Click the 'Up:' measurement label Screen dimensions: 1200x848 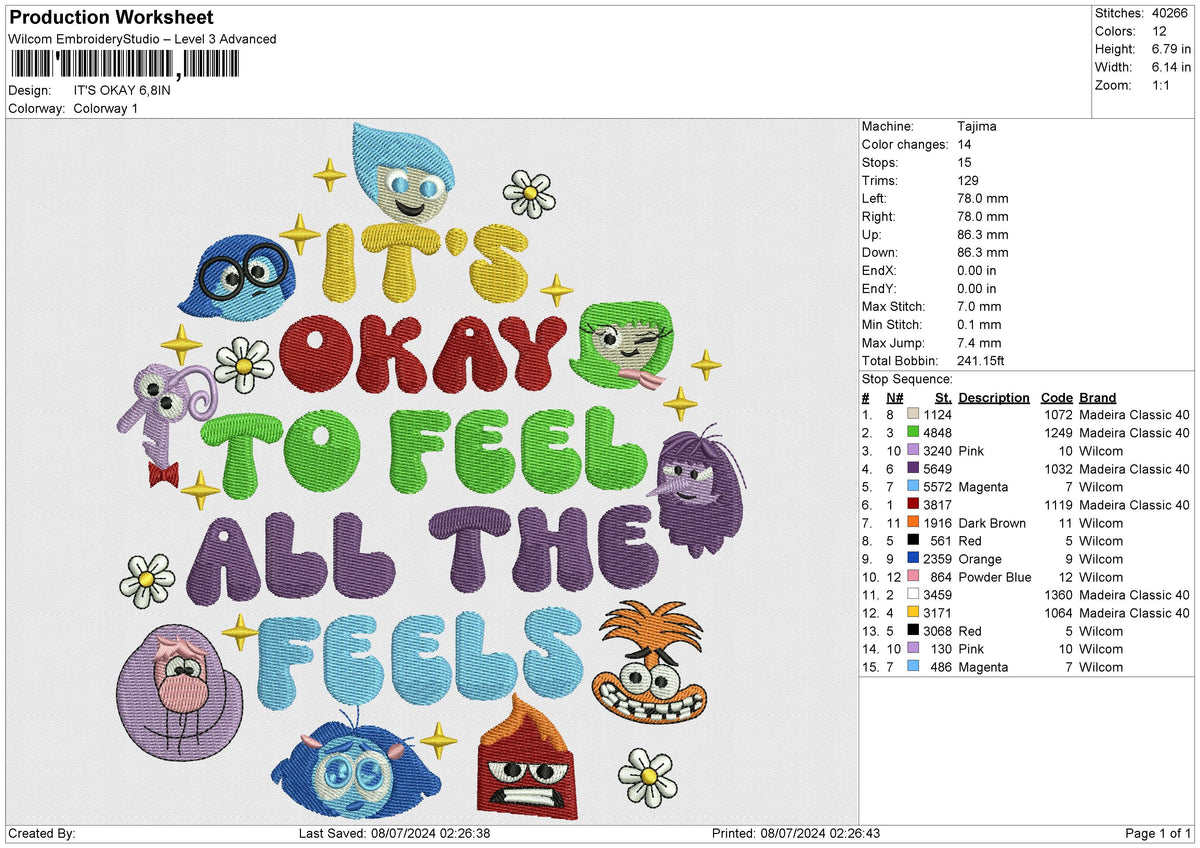click(x=872, y=235)
